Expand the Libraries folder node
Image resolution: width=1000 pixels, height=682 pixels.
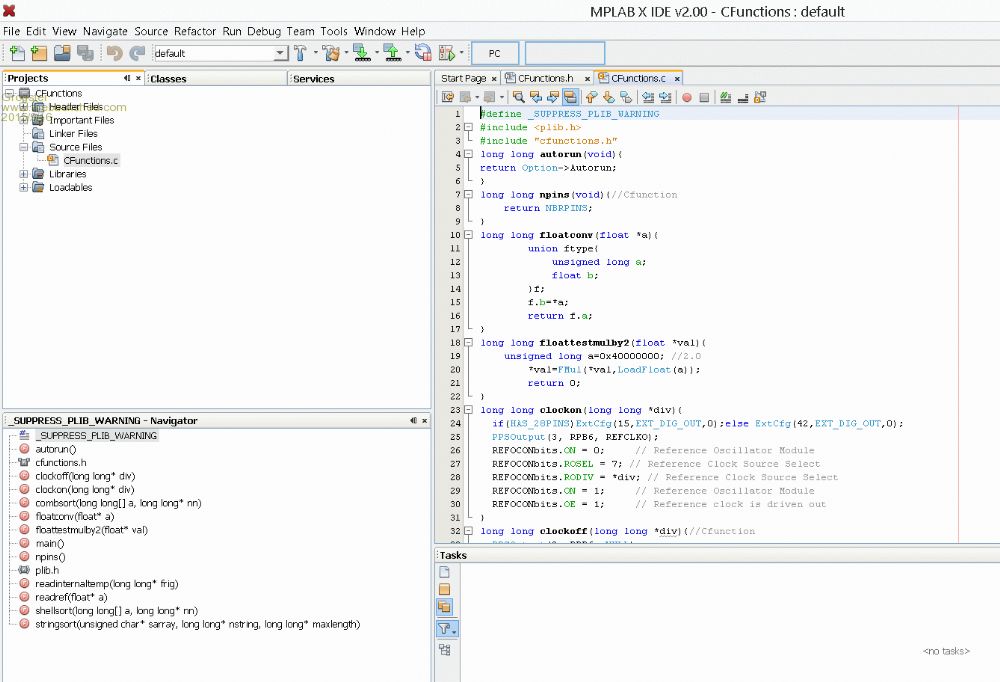pyautogui.click(x=25, y=174)
